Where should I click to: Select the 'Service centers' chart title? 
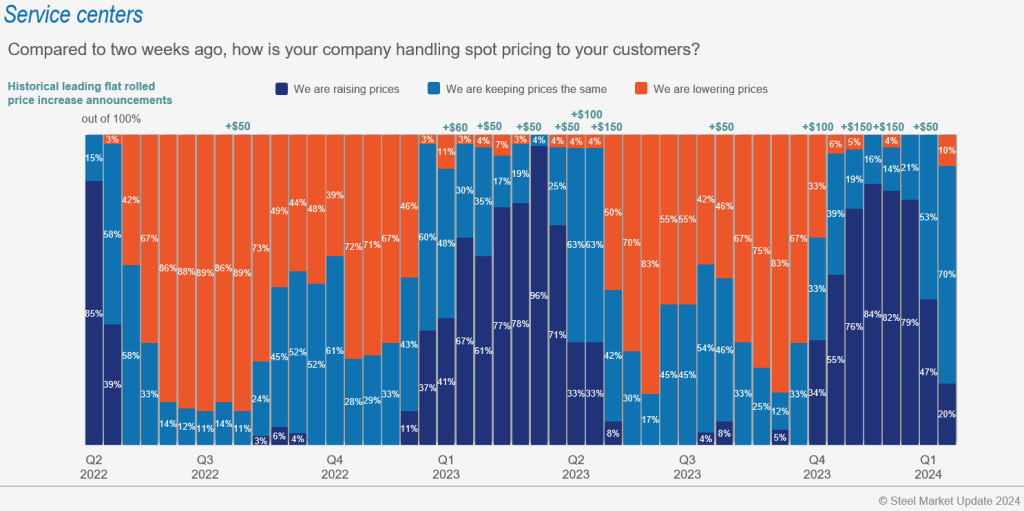pyautogui.click(x=74, y=16)
